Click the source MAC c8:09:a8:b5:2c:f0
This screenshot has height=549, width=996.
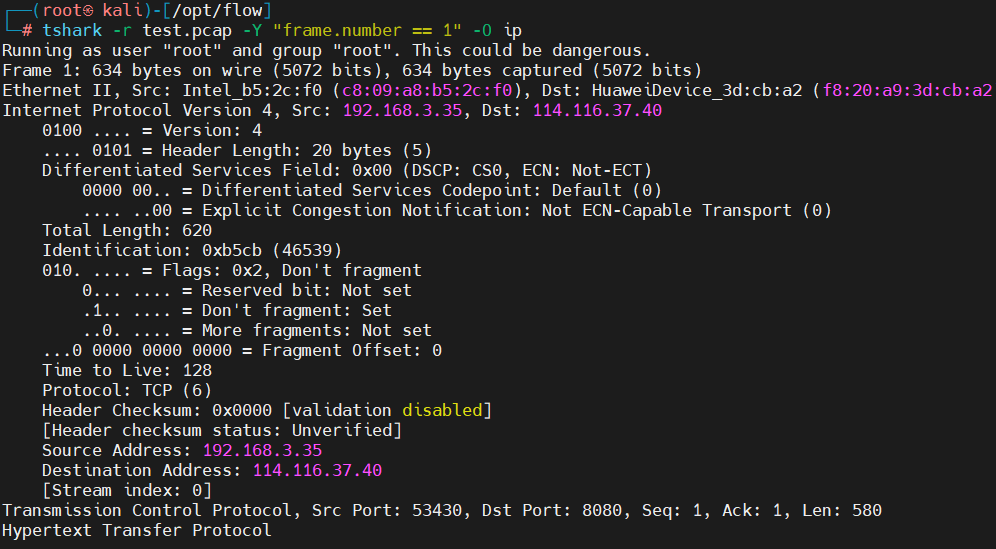pyautogui.click(x=427, y=90)
